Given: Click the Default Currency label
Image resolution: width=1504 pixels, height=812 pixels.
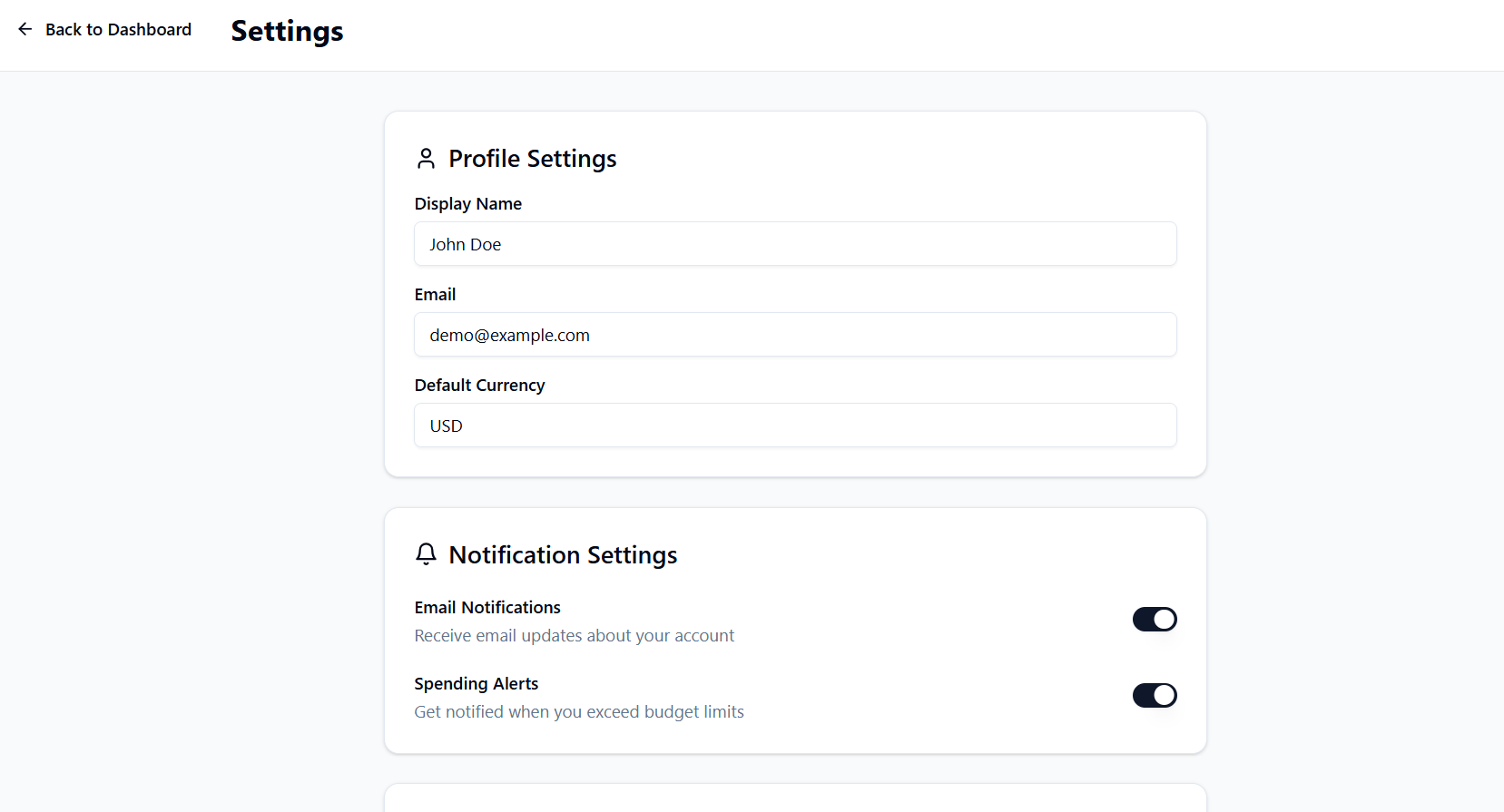Looking at the screenshot, I should [480, 386].
